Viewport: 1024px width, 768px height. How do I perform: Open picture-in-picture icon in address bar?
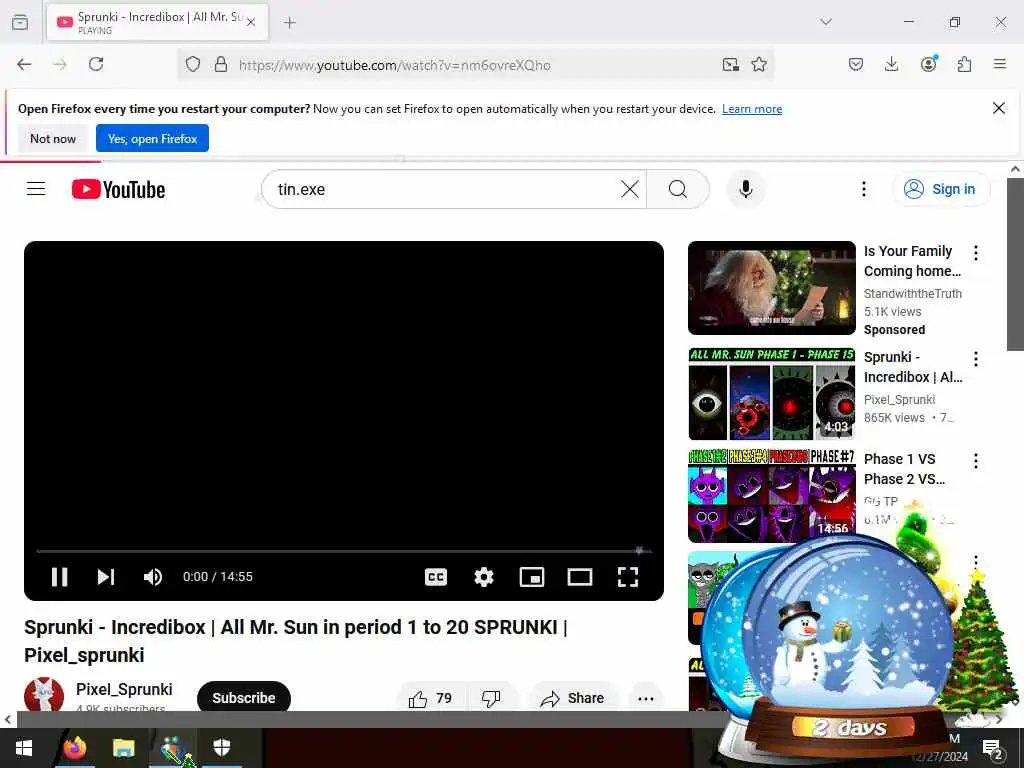tap(731, 64)
